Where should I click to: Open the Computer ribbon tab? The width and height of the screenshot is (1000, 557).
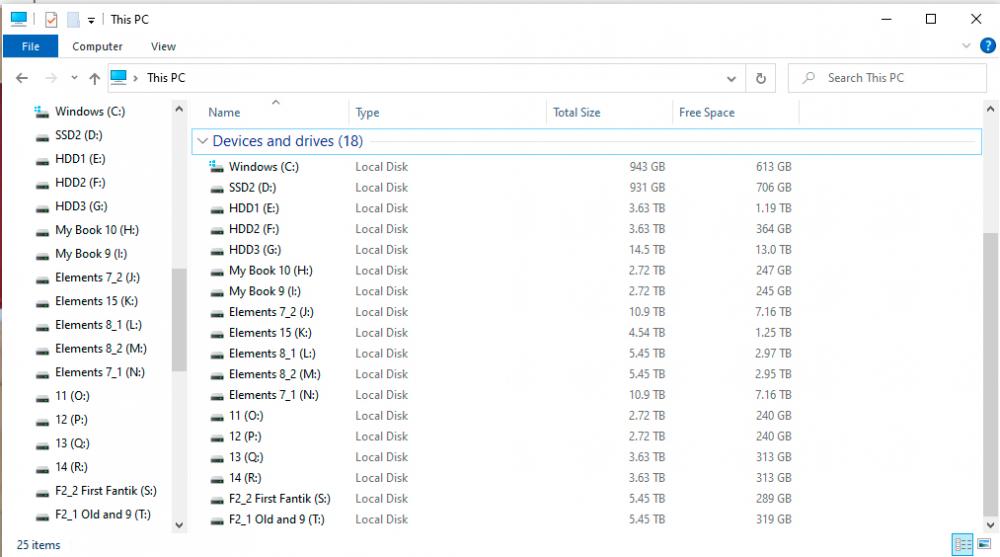pyautogui.click(x=97, y=46)
